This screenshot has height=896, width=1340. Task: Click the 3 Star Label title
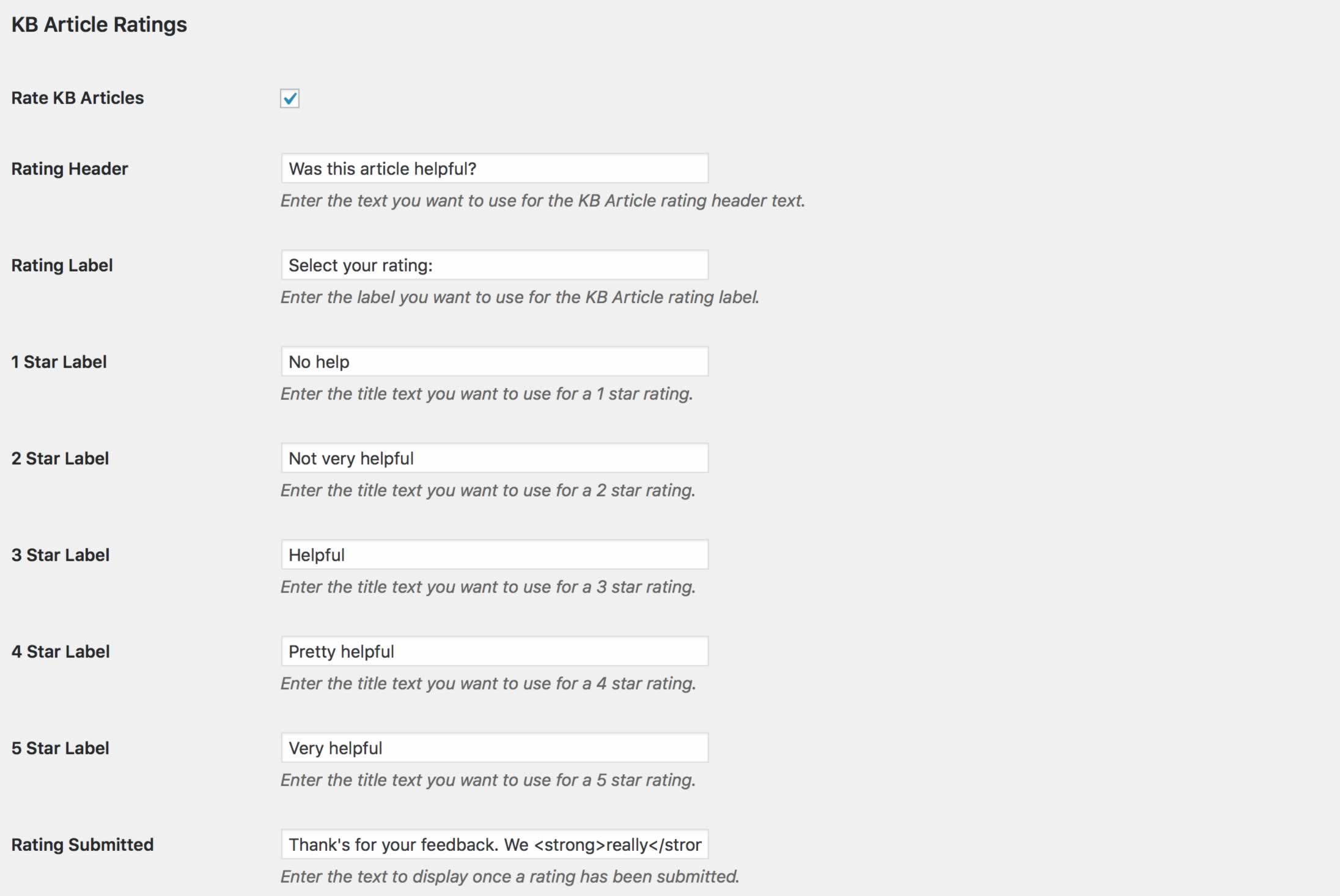[60, 555]
